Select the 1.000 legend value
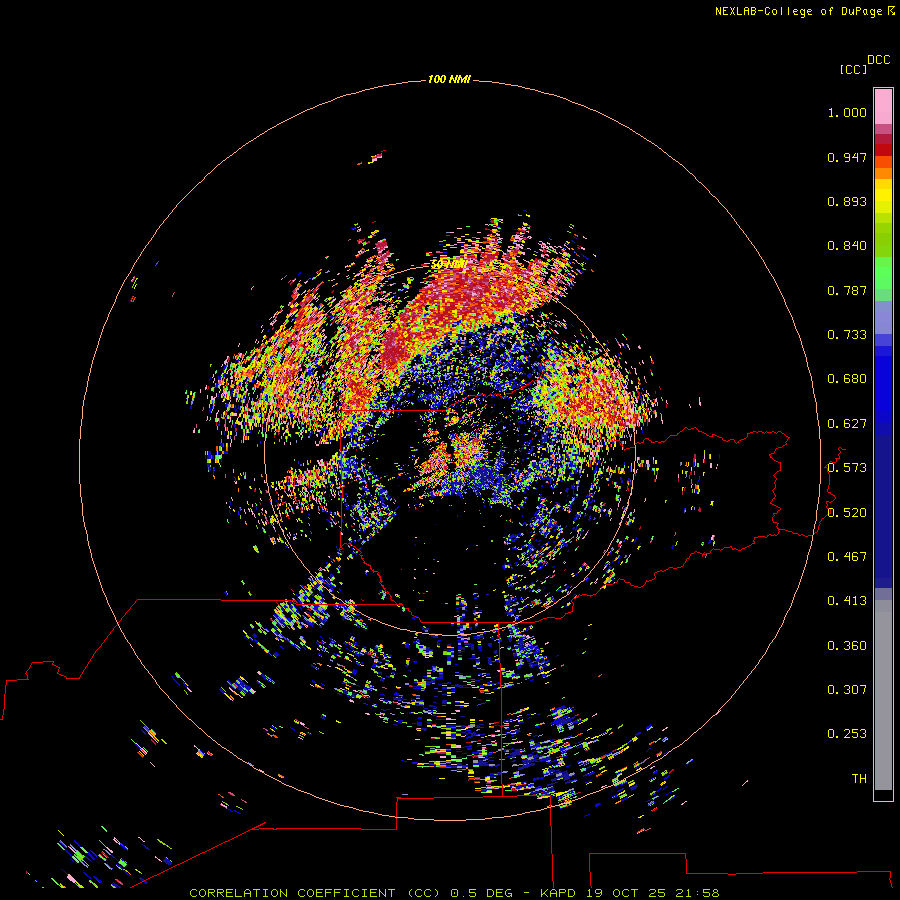The height and width of the screenshot is (900, 900). pyautogui.click(x=847, y=112)
